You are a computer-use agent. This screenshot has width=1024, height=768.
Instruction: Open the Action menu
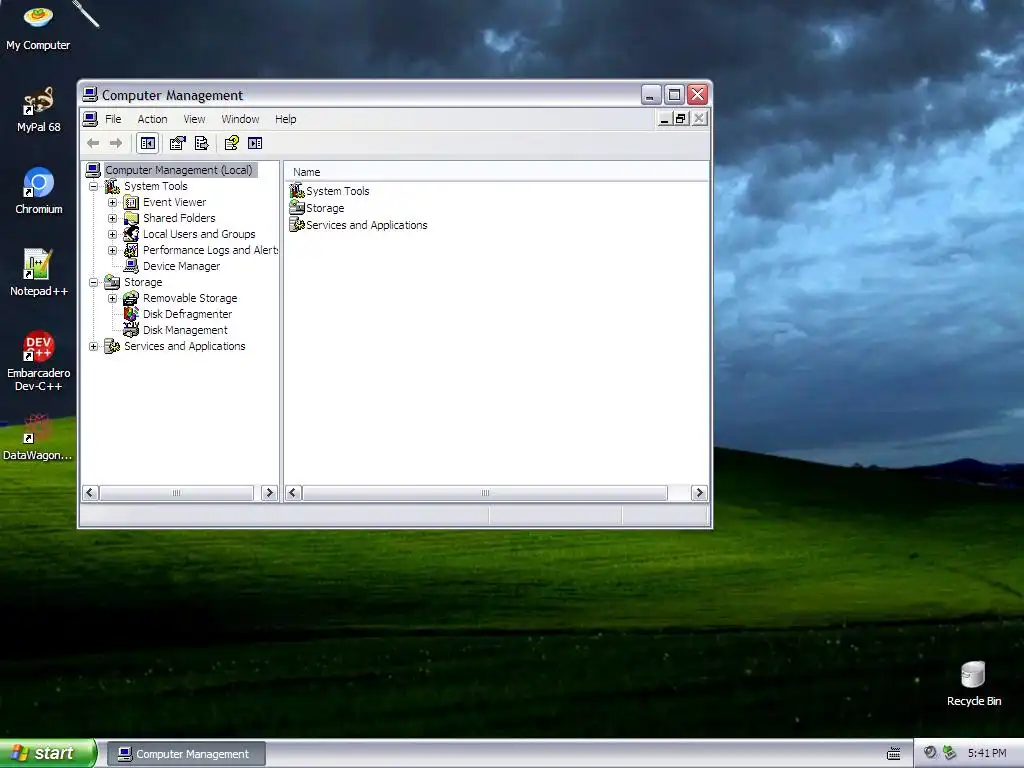tap(152, 119)
